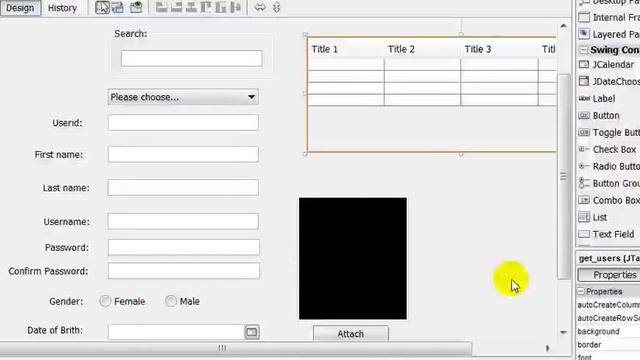The height and width of the screenshot is (360, 640).
Task: Choose Radio Button in palette
Action: tap(609, 166)
